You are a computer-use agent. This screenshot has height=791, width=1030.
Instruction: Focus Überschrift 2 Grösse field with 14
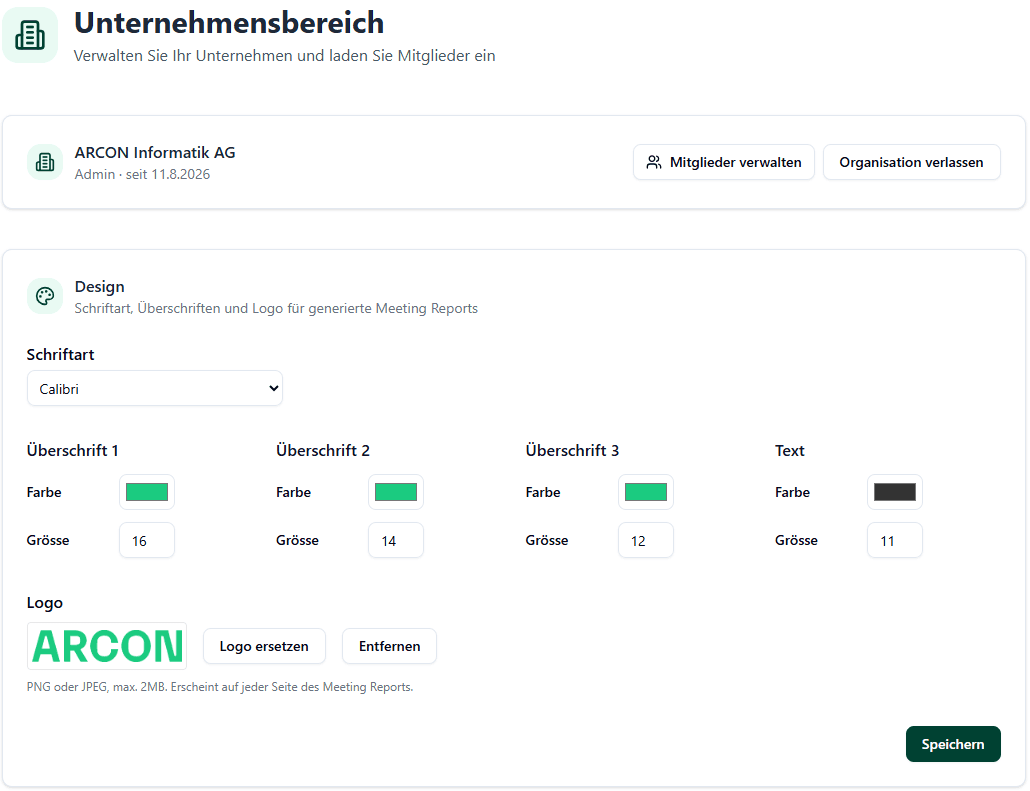click(x=395, y=540)
